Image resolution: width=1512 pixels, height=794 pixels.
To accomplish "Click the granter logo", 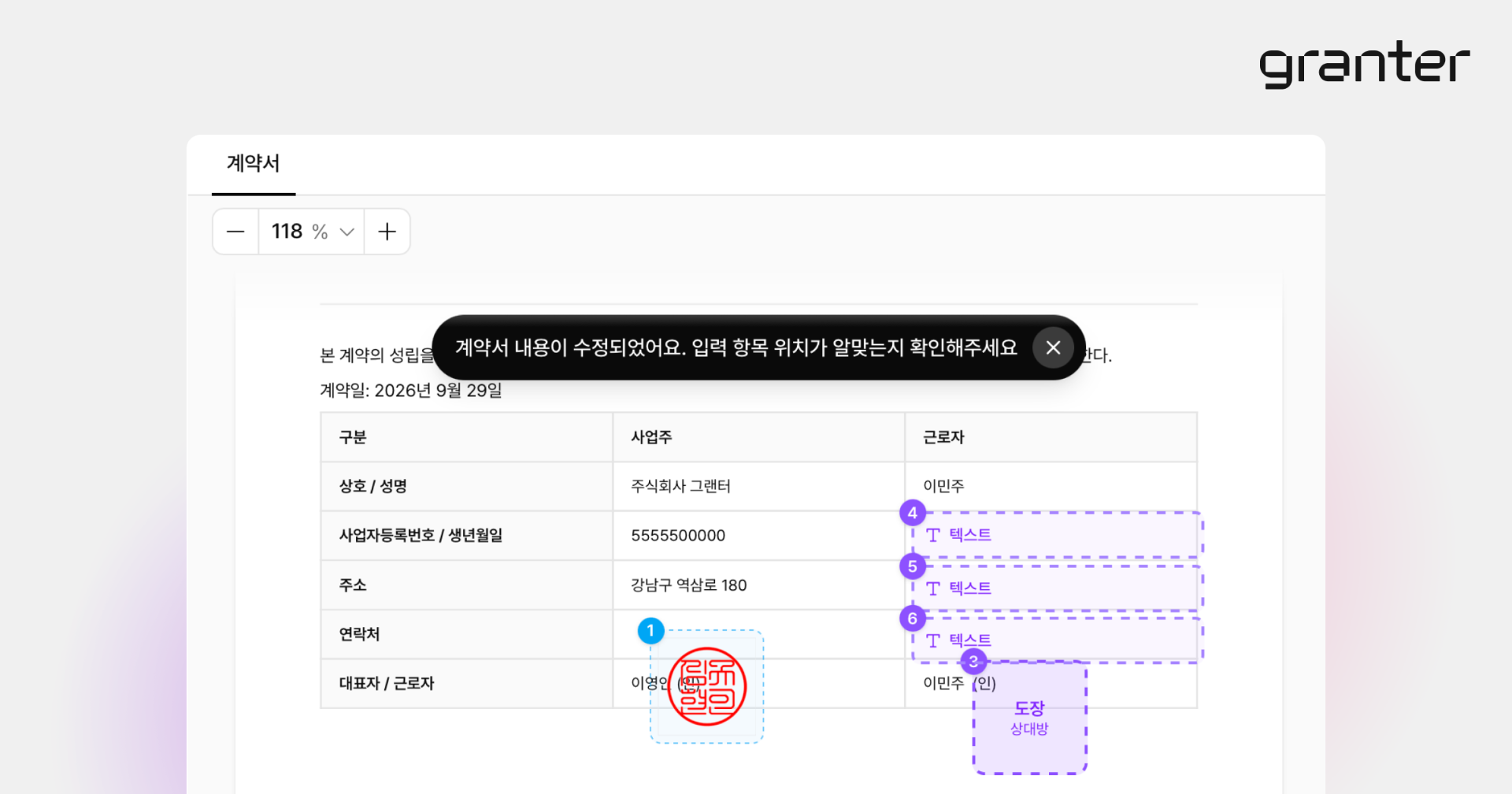I will pos(1364,64).
